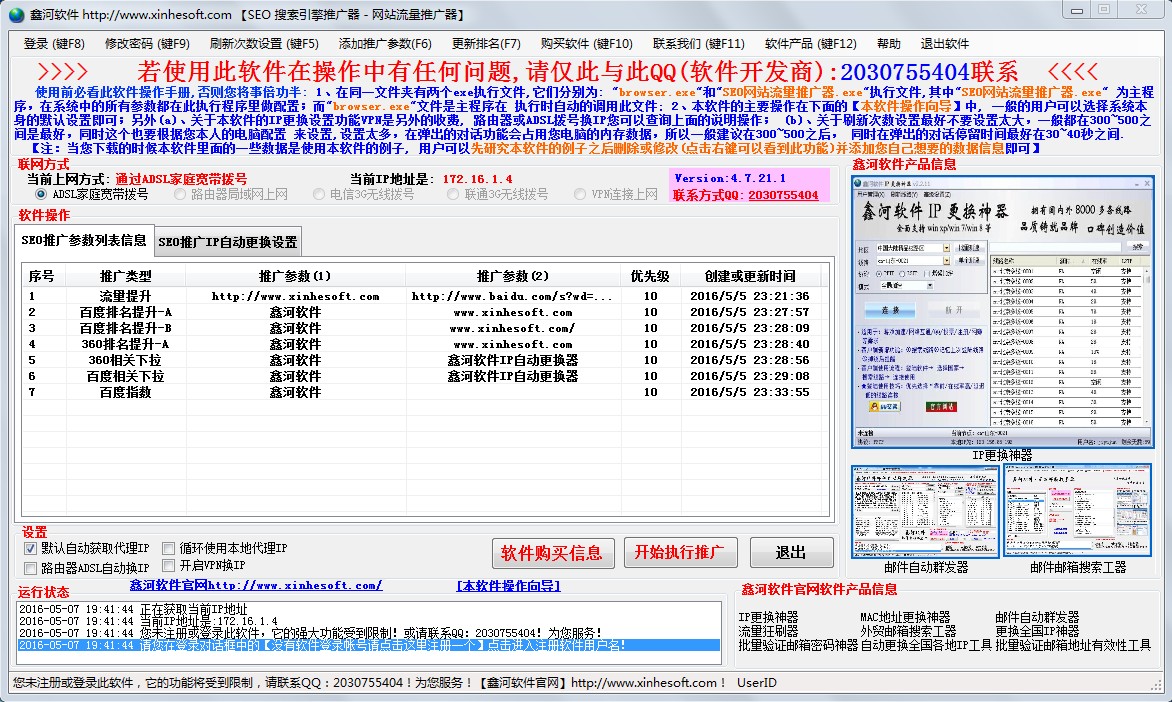The width and height of the screenshot is (1172, 702).
Task: Enable 路由器ADSL自动换IP checkbox
Action: click(30, 568)
